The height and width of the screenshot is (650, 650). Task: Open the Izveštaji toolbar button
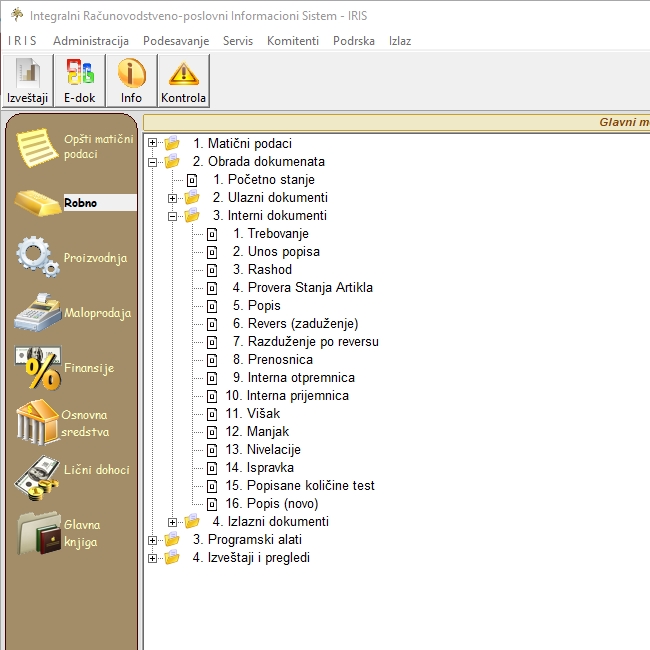28,81
